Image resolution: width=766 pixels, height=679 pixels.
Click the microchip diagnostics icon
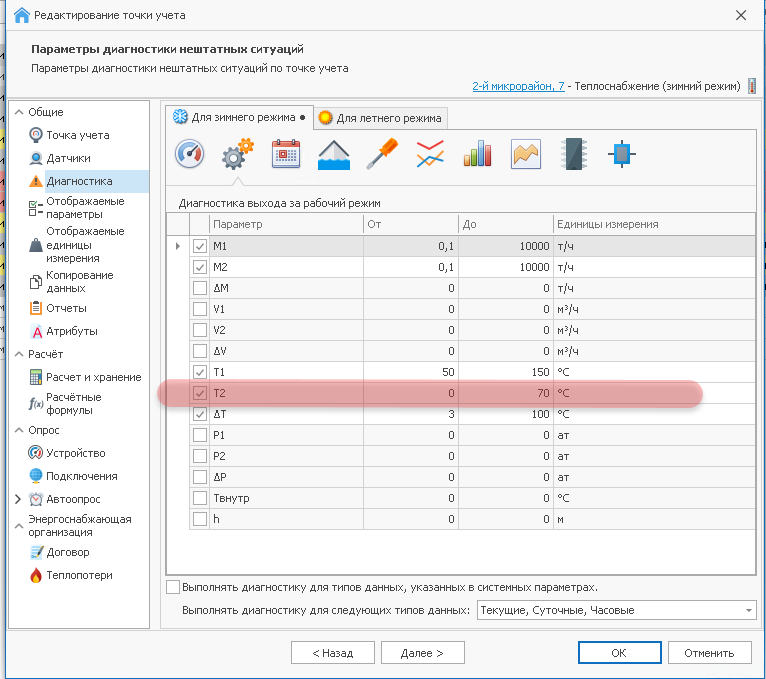(x=573, y=154)
